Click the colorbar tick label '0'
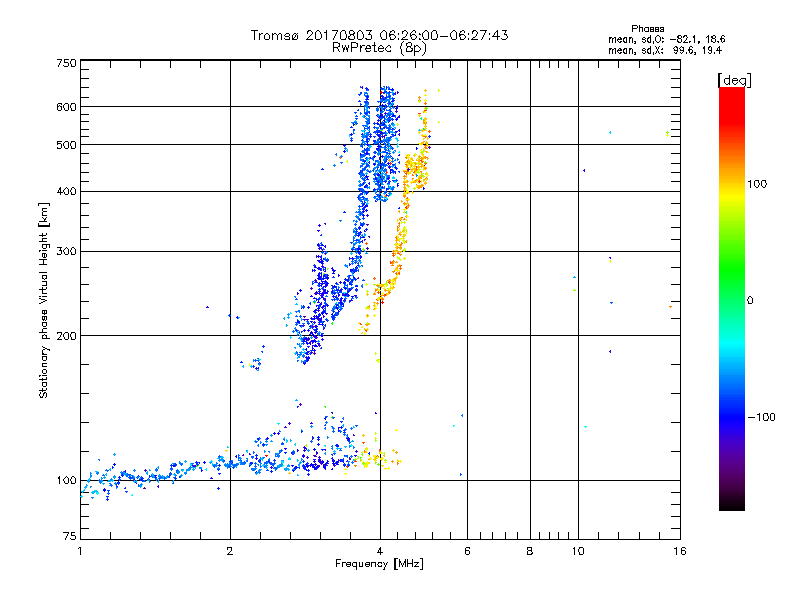This screenshot has width=800, height=600. (x=750, y=301)
